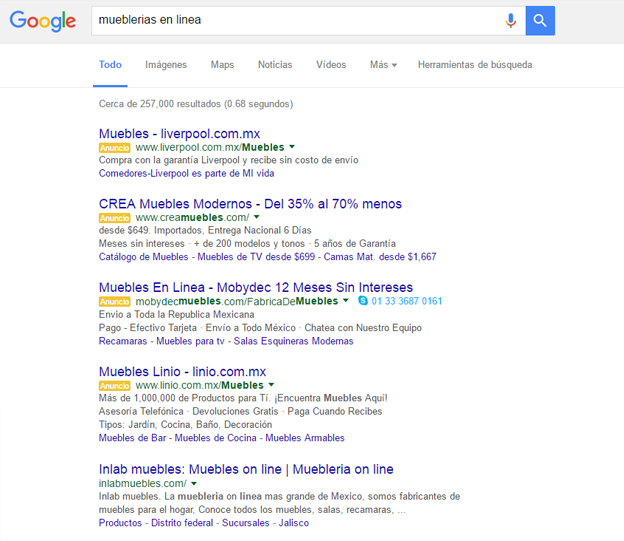Viewport: 624px width, 541px height.
Task: Expand arrow next to liverpool.com.mx/Muebles URL
Action: pyautogui.click(x=292, y=147)
